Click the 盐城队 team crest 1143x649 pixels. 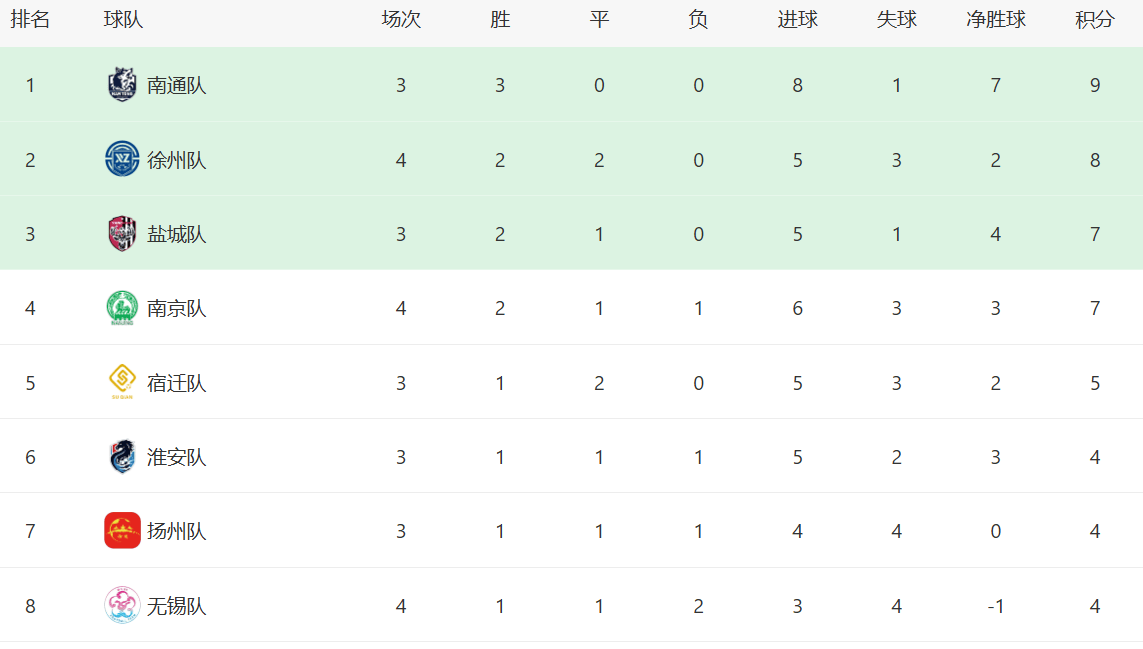122,234
